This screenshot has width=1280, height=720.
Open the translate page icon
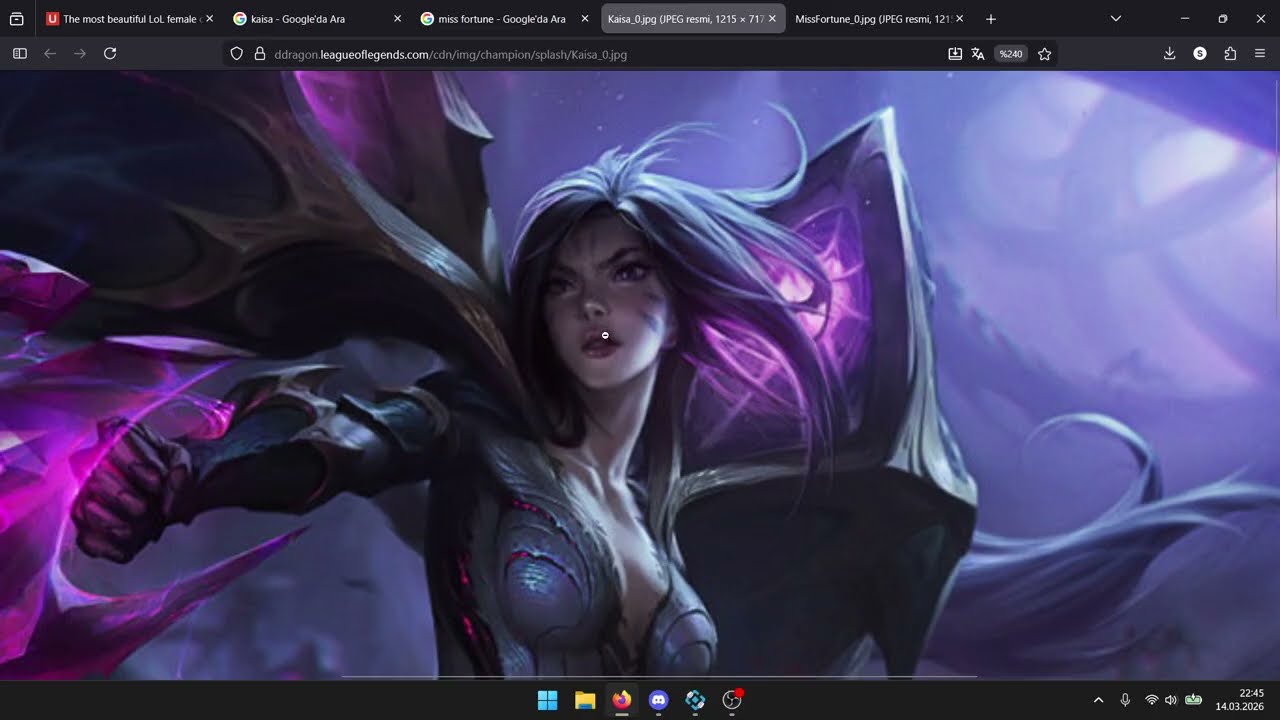978,54
